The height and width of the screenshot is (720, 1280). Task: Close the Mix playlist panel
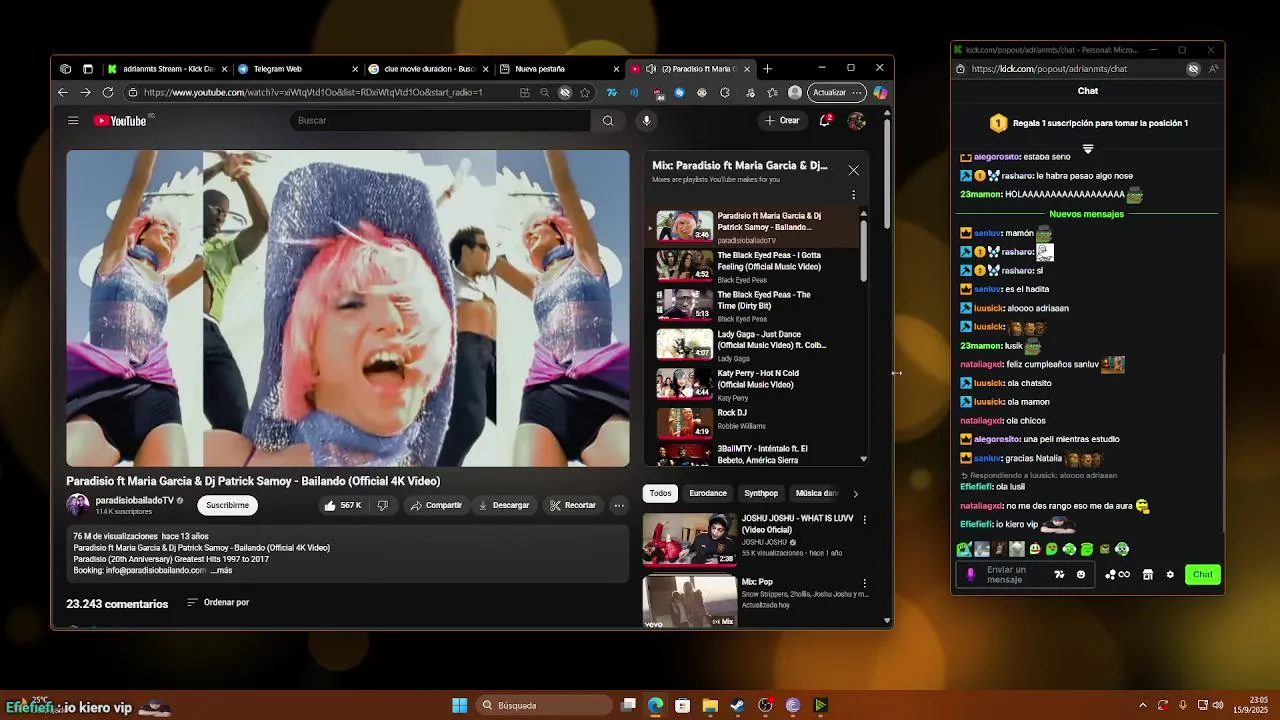click(853, 170)
